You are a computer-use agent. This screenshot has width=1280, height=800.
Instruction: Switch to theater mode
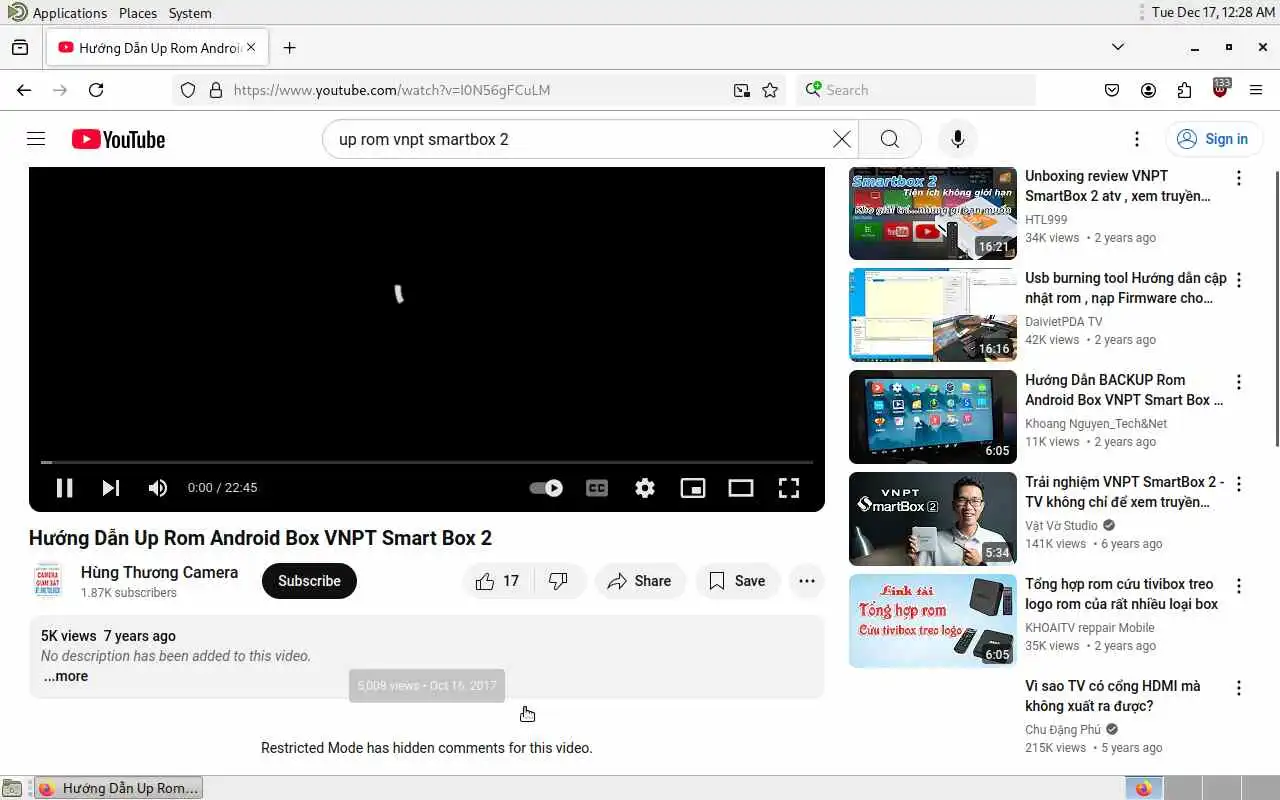tap(741, 488)
